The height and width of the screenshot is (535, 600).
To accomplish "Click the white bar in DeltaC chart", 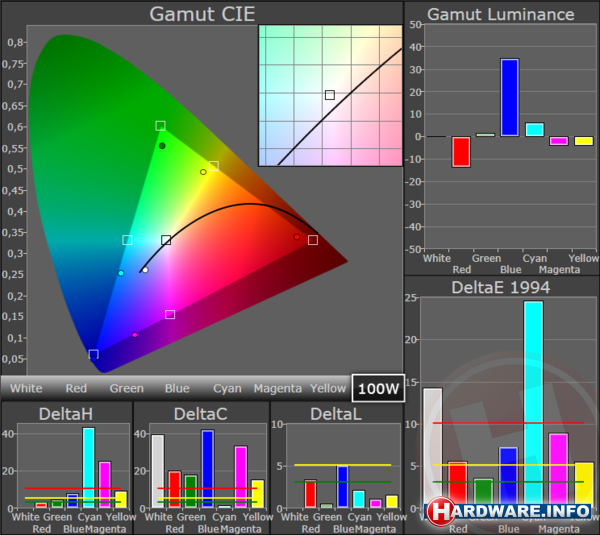I will coord(158,471).
